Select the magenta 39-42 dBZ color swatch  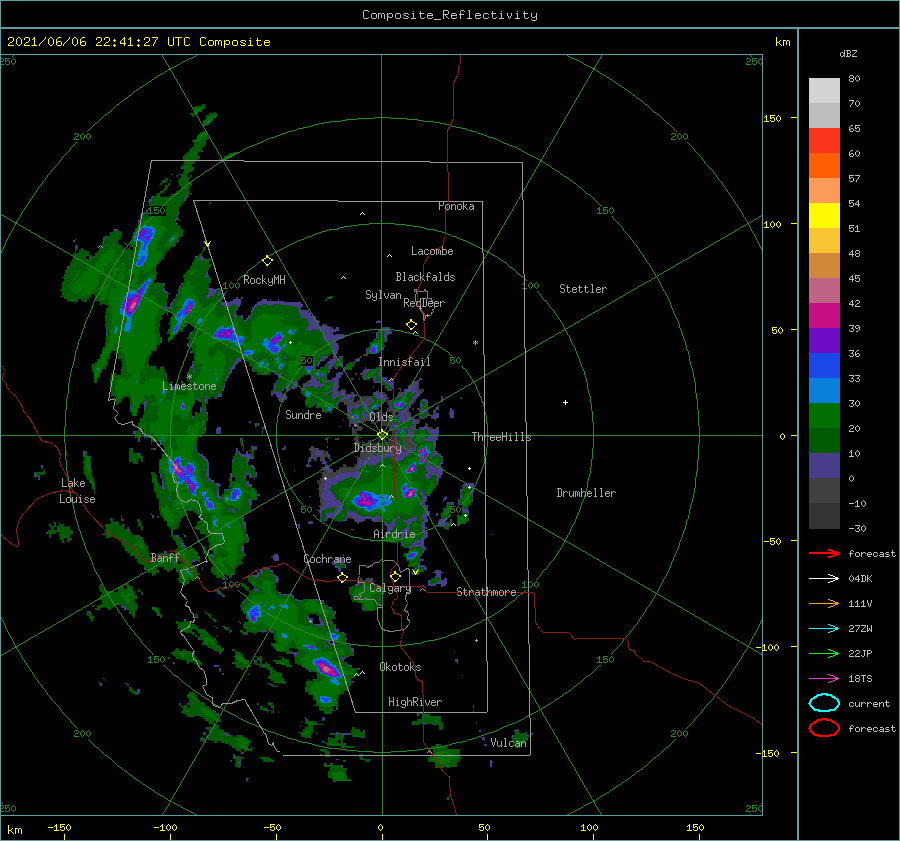click(x=824, y=316)
